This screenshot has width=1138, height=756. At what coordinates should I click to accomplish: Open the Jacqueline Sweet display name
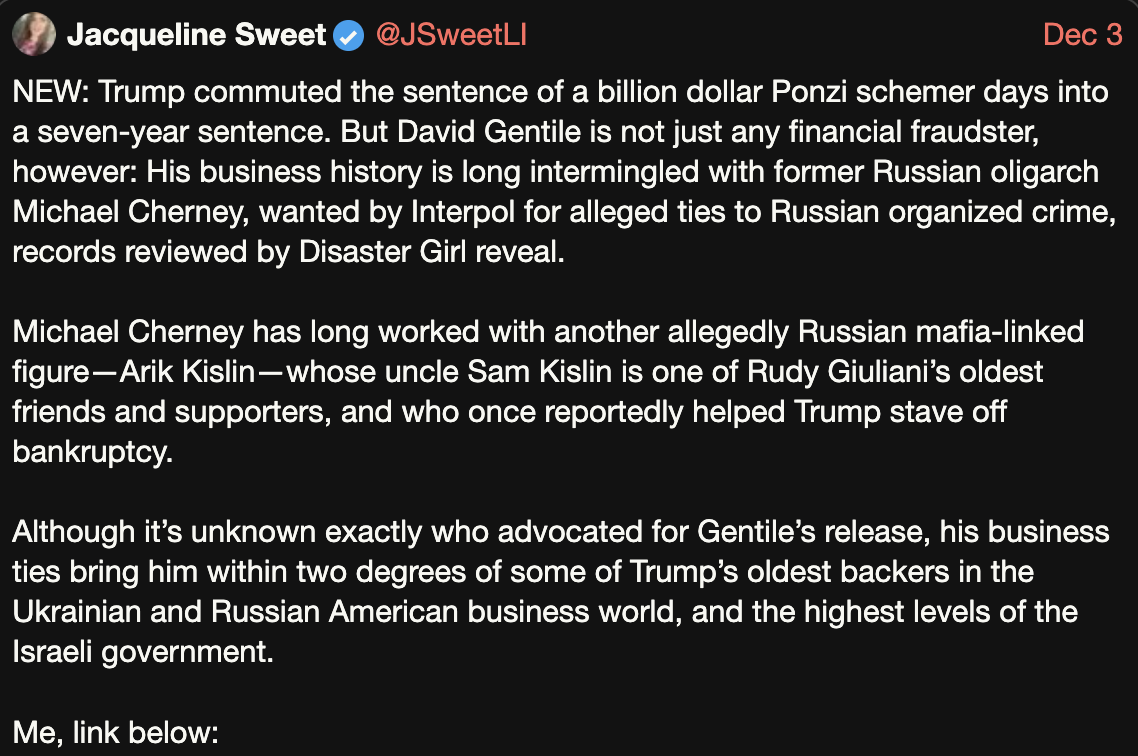point(196,36)
